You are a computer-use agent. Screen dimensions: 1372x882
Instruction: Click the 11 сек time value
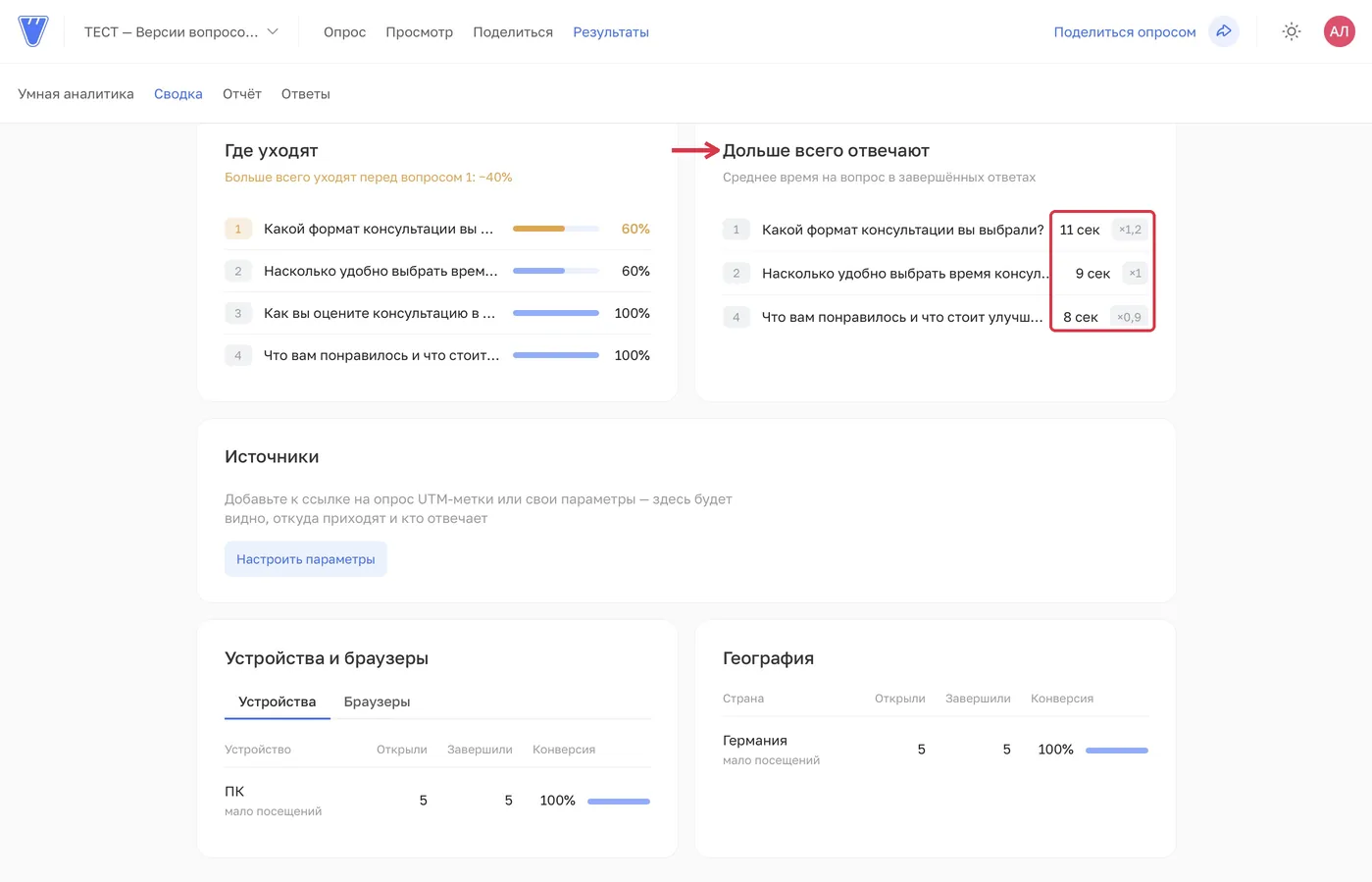click(x=1080, y=230)
